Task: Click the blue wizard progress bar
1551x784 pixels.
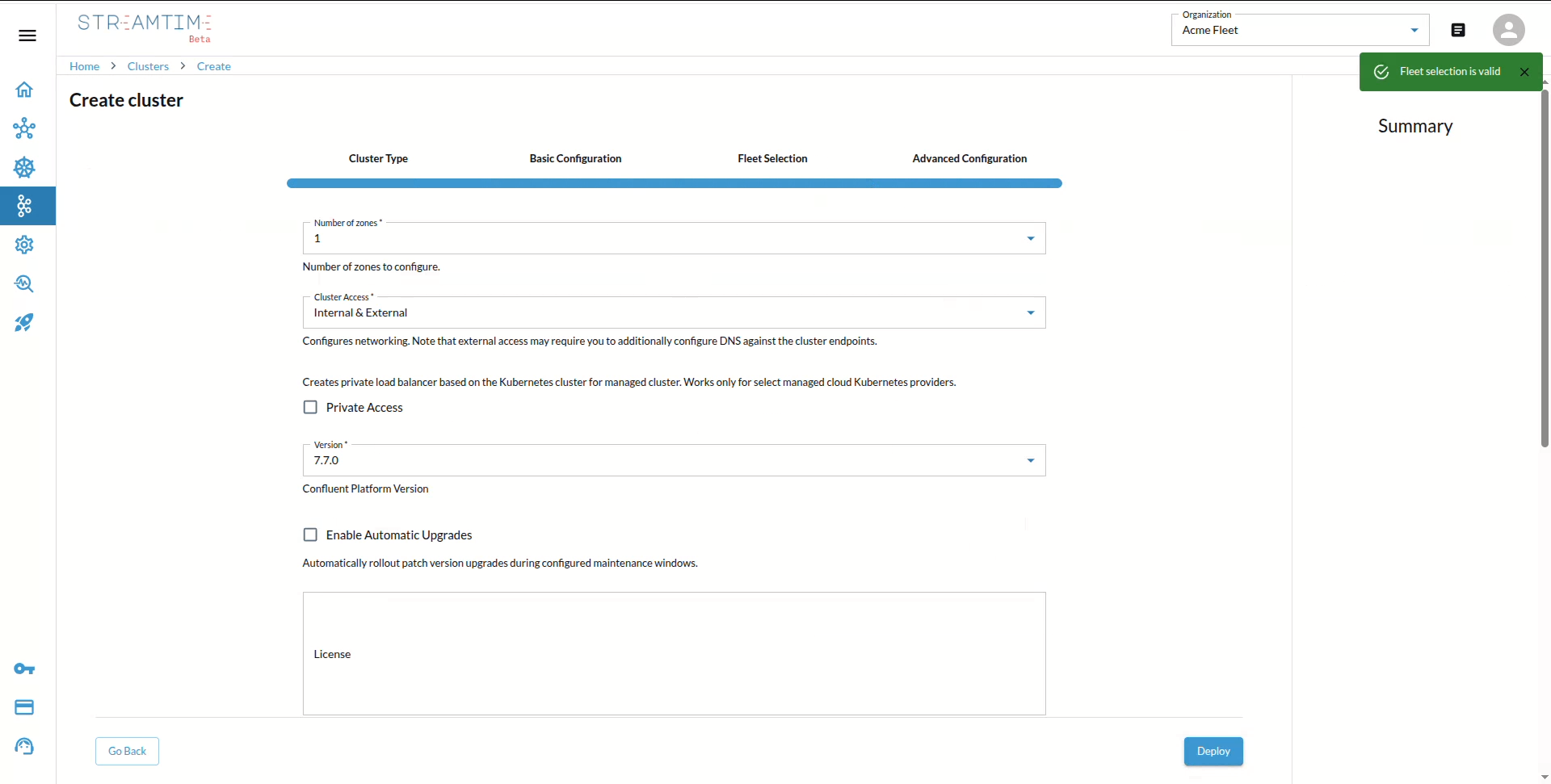Action: (x=674, y=183)
